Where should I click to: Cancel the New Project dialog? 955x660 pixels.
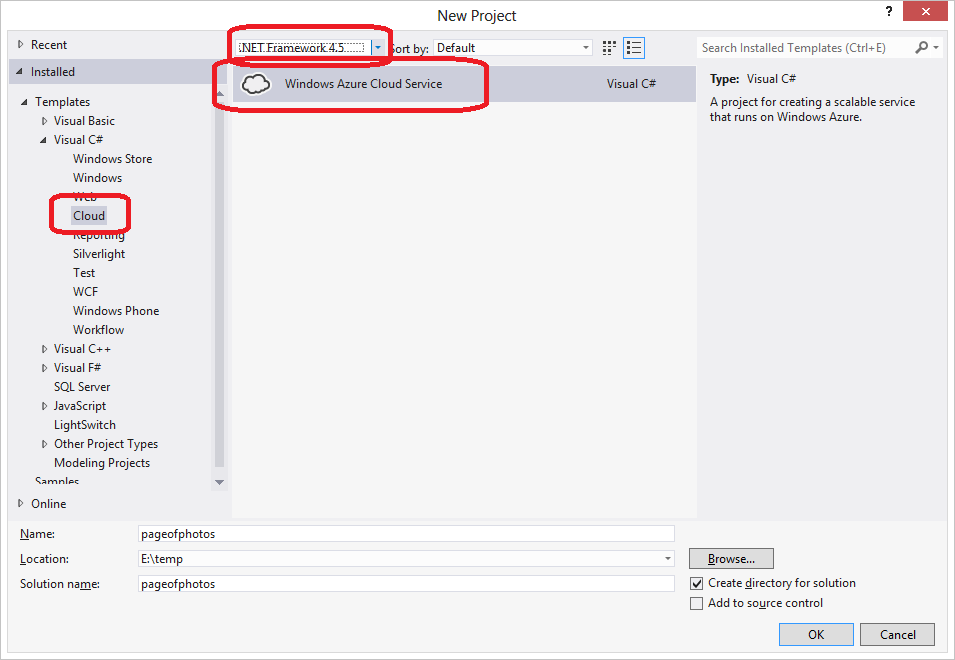point(897,634)
